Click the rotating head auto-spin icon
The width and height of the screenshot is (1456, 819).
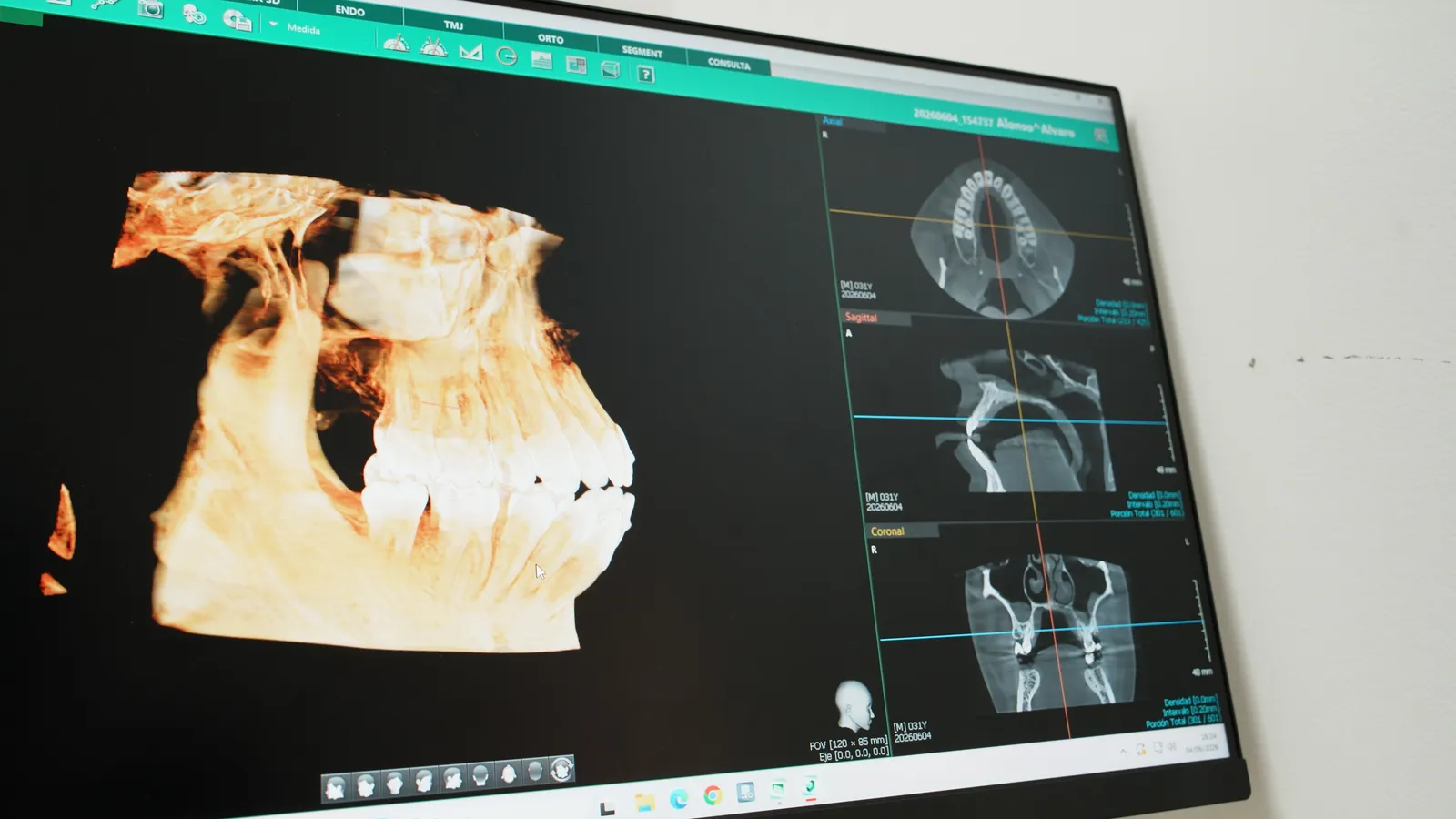561,769
